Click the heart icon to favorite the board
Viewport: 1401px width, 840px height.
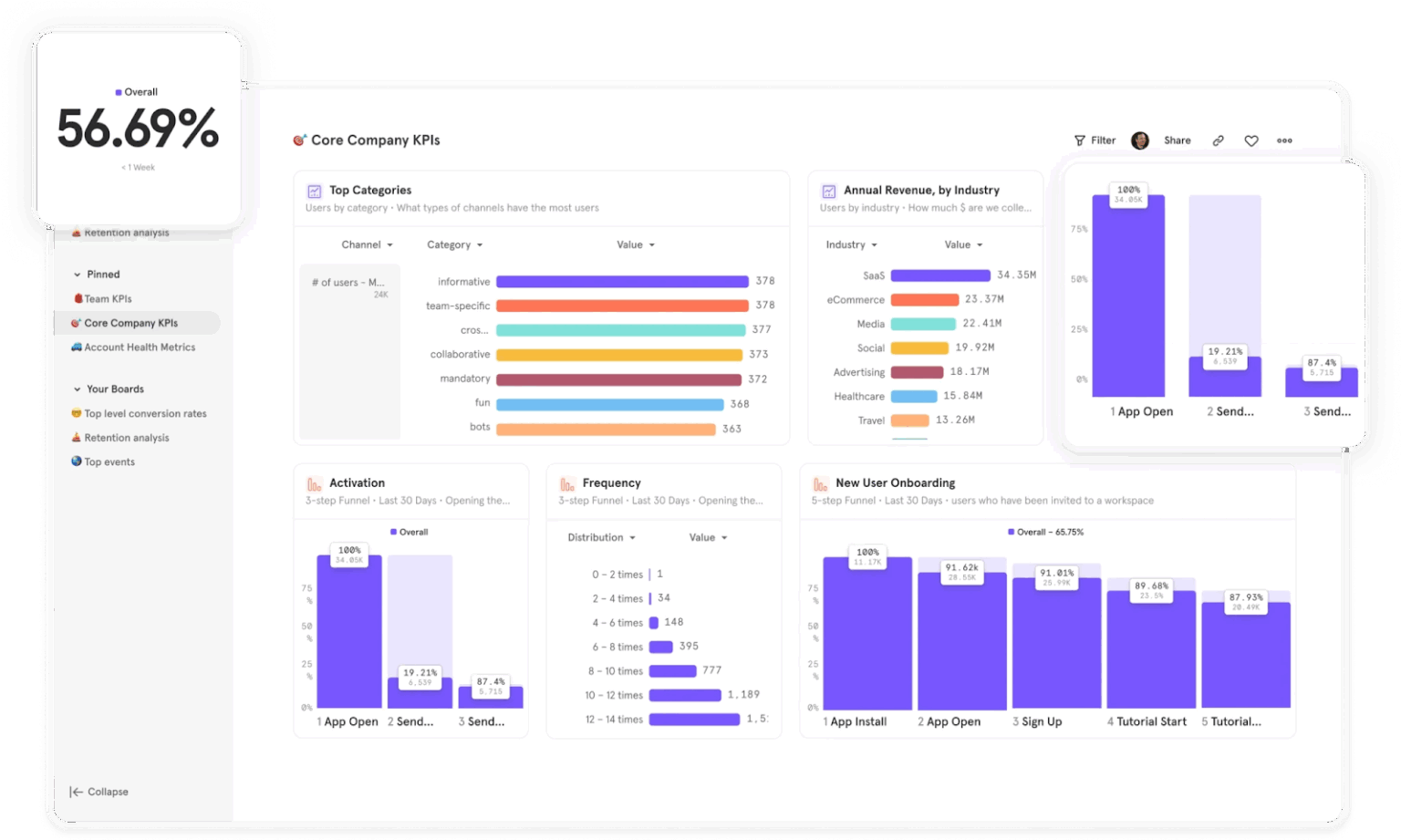[1251, 140]
